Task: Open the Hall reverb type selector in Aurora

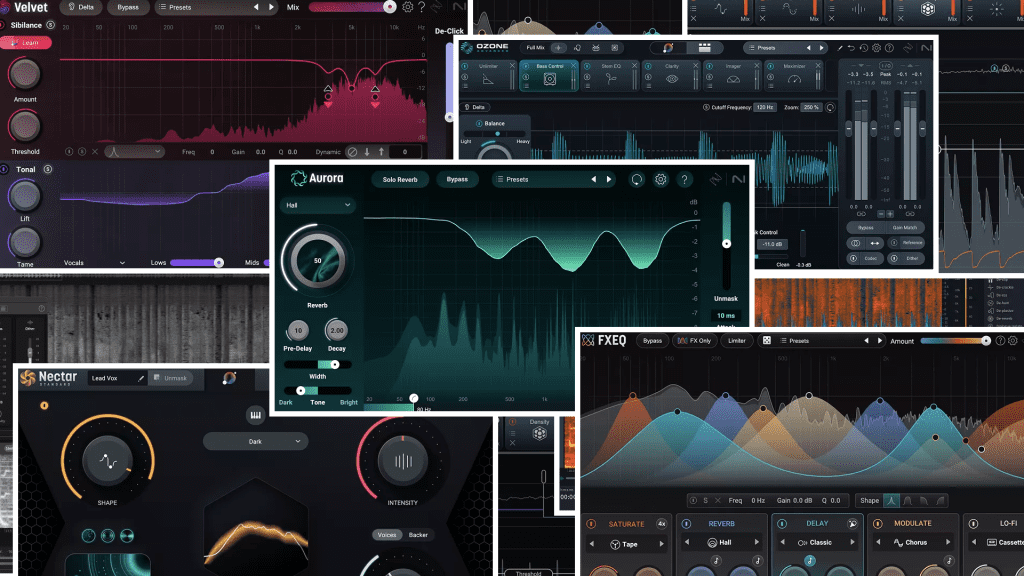Action: [x=317, y=203]
